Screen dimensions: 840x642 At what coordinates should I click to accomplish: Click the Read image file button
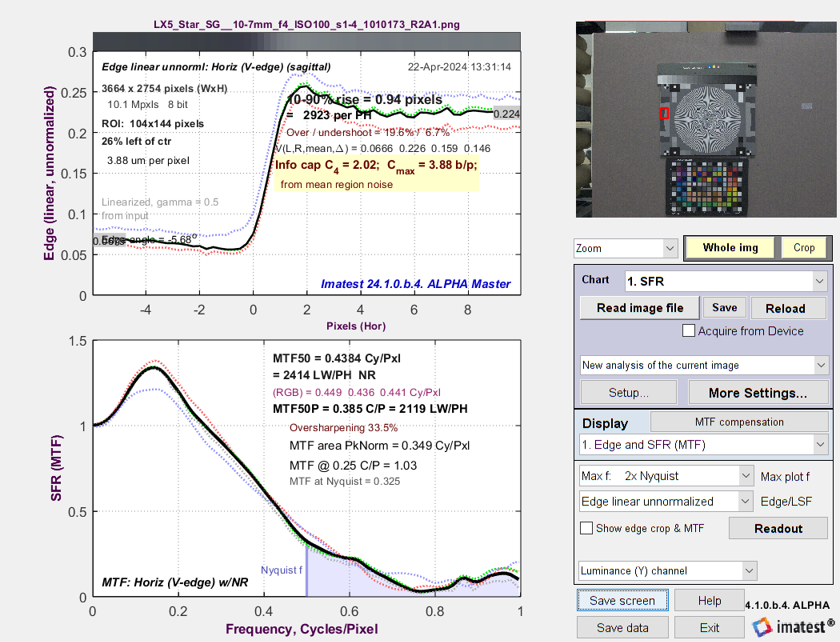pos(640,308)
